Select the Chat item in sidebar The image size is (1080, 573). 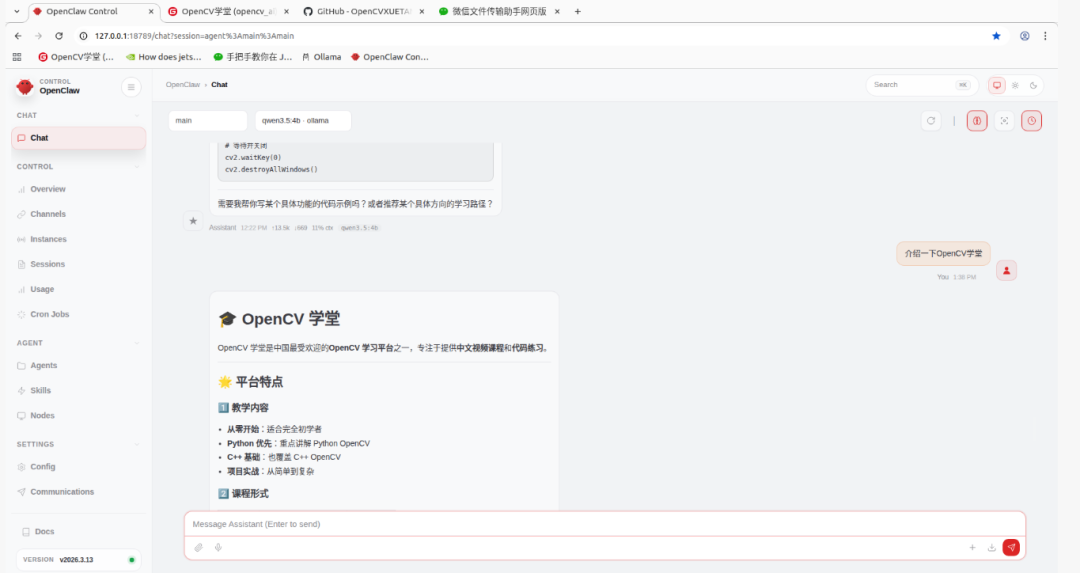pyautogui.click(x=79, y=138)
